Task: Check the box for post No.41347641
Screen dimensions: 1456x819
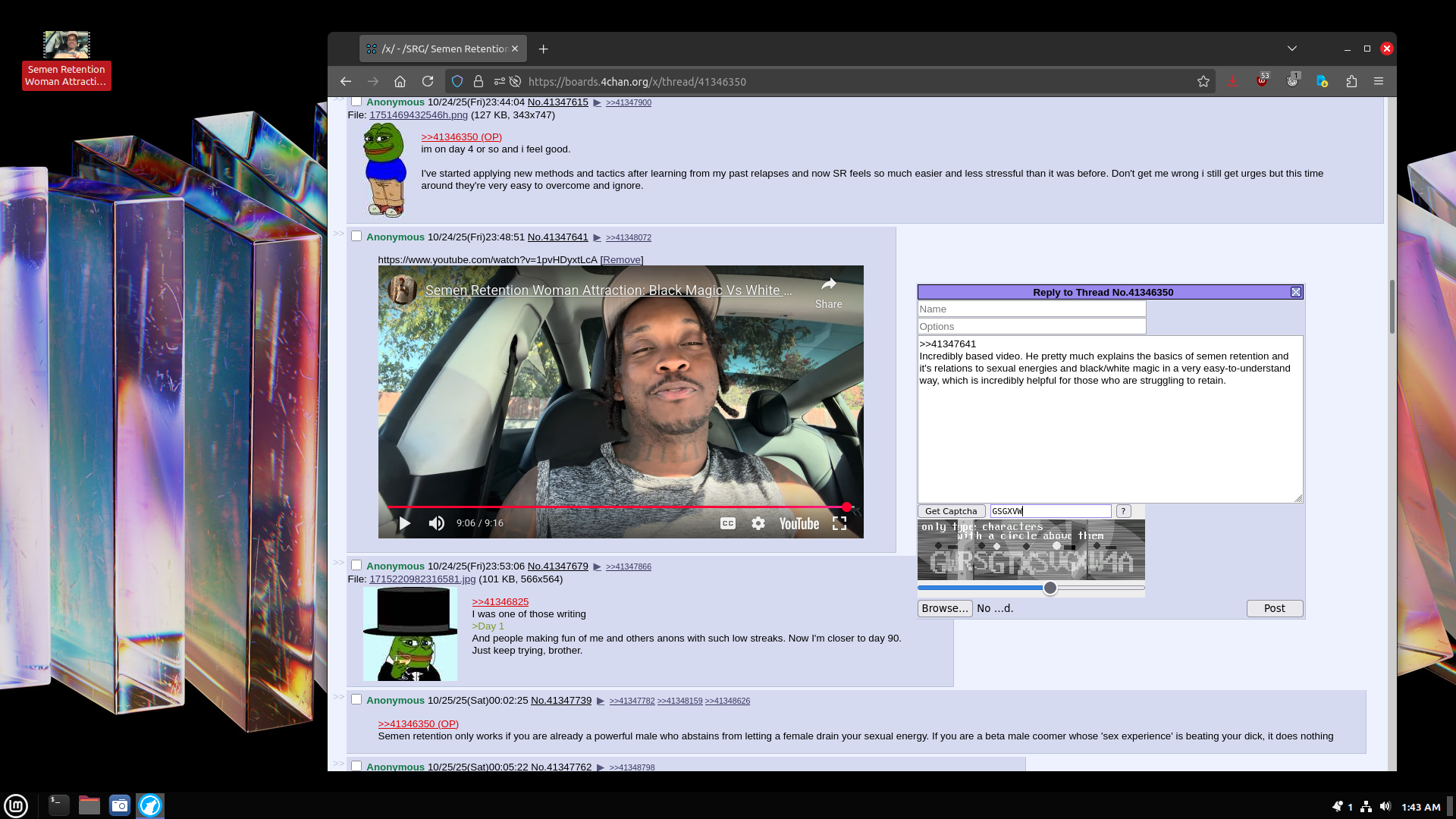Action: (x=356, y=237)
